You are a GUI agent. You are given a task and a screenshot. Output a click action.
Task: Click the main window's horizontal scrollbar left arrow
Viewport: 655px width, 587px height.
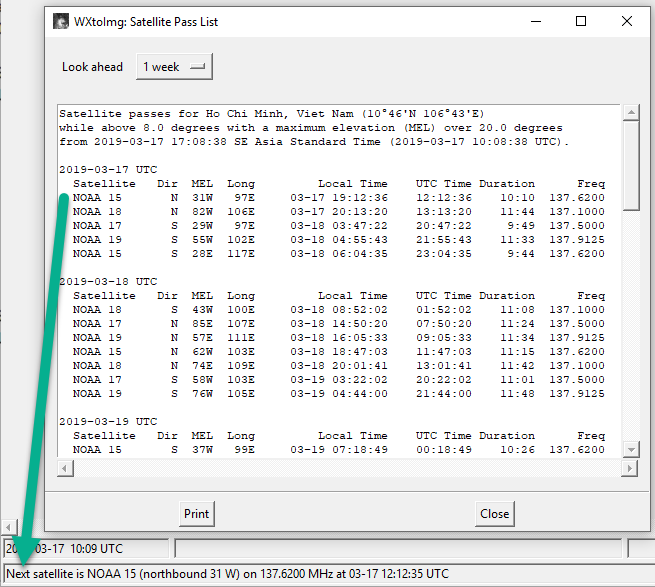[x=9, y=527]
